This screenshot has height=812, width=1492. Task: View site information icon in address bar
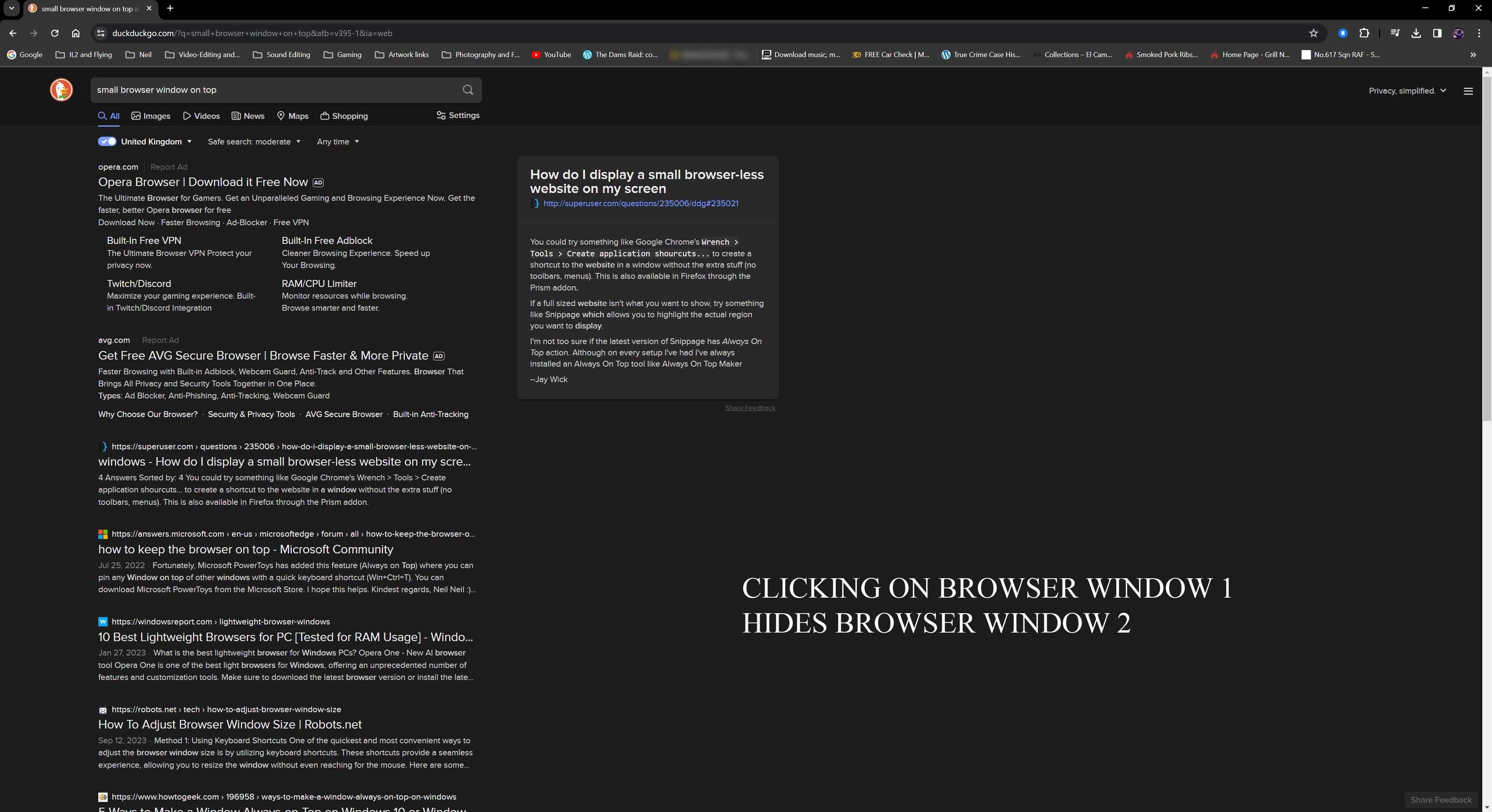(x=101, y=33)
